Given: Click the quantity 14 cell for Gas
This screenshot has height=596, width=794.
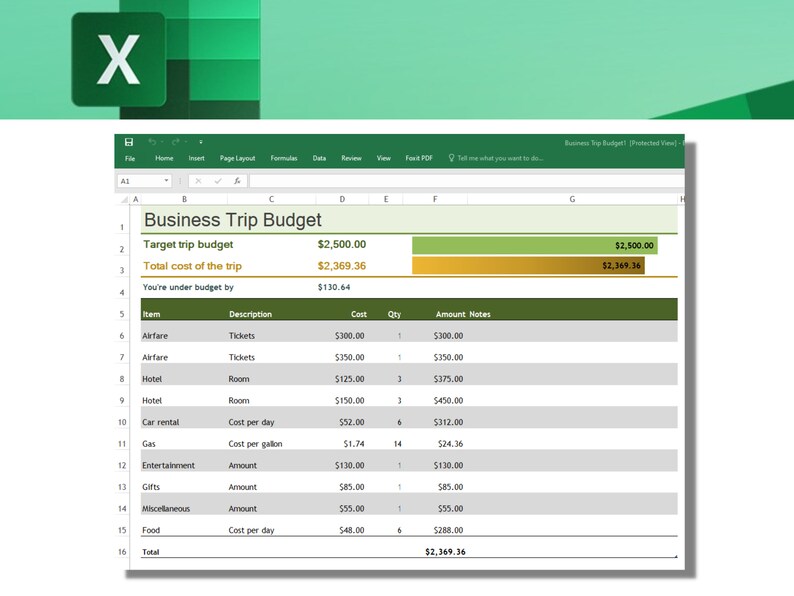Looking at the screenshot, I should (x=398, y=444).
